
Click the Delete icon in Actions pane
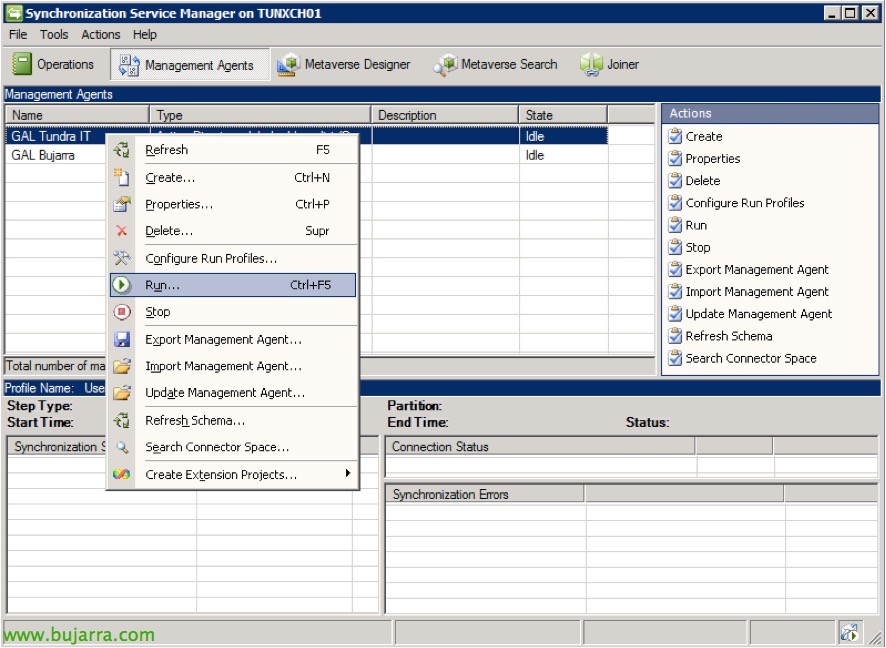point(675,181)
